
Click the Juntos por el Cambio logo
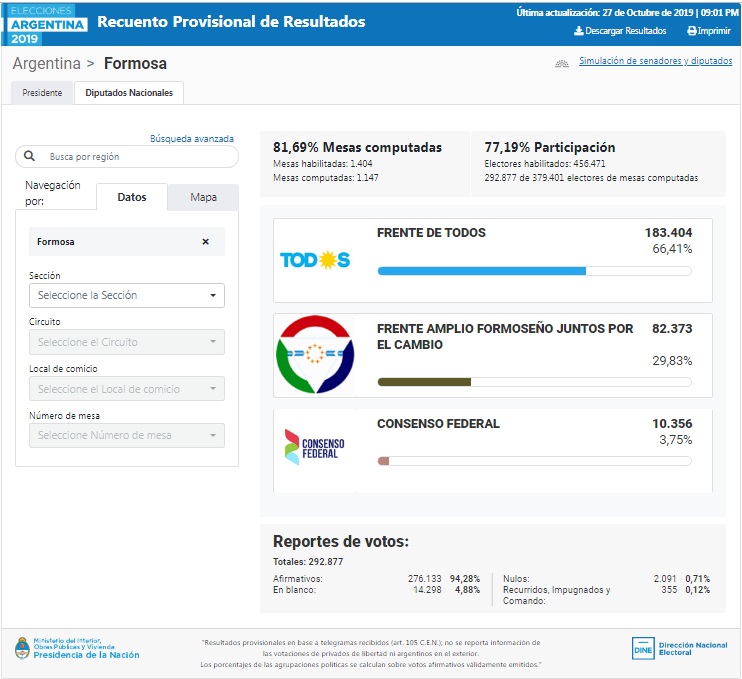click(315, 354)
